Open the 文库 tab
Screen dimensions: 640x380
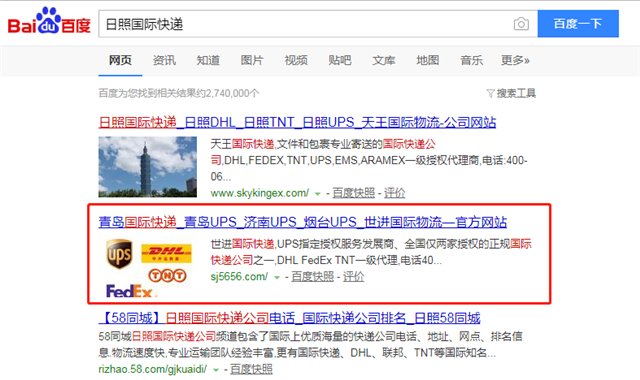coord(384,60)
